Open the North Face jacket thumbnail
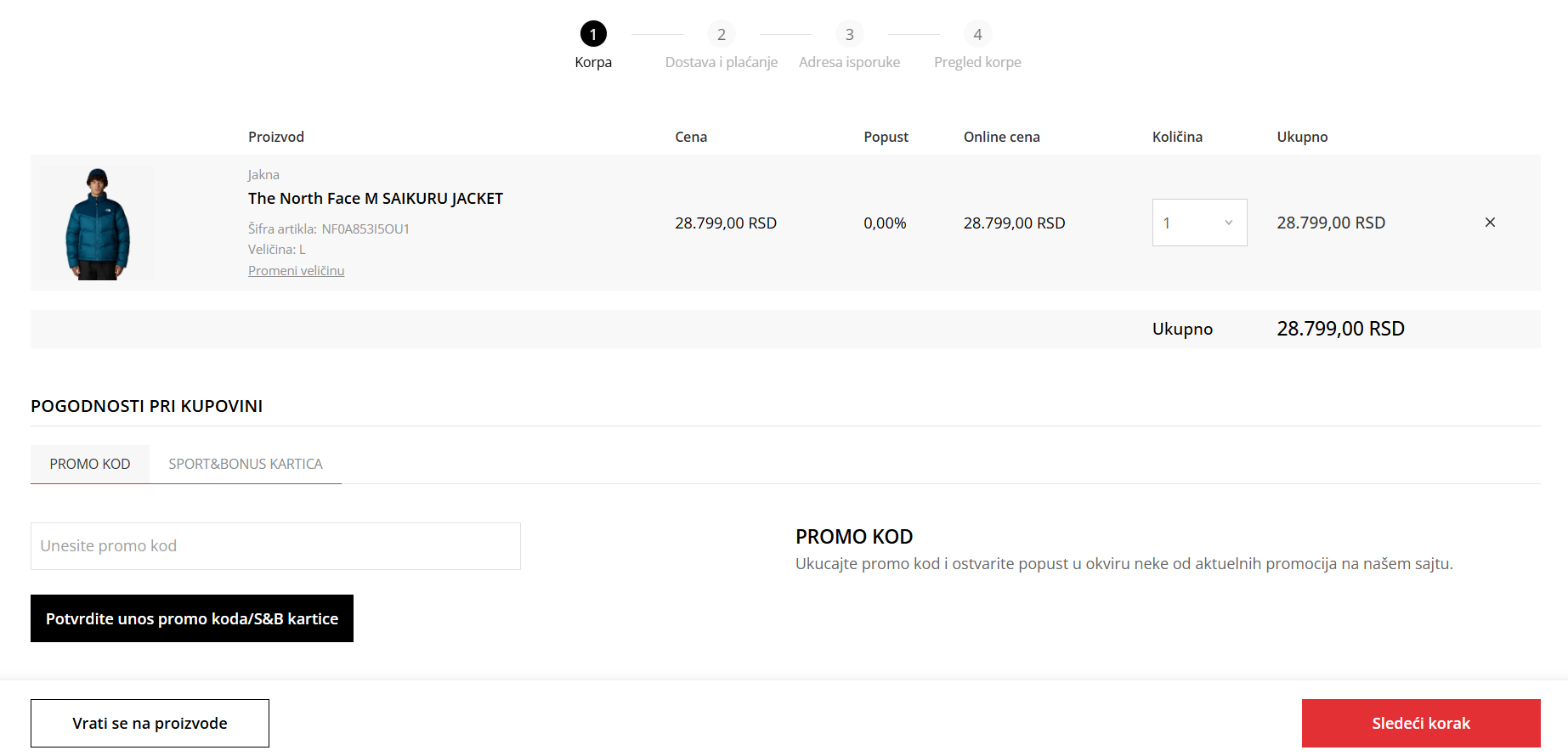 [x=98, y=223]
